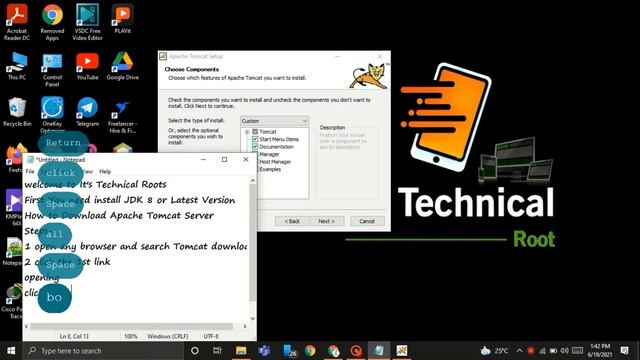The image size is (640, 360).
Task: Open the notification center icon
Action: click(624, 351)
